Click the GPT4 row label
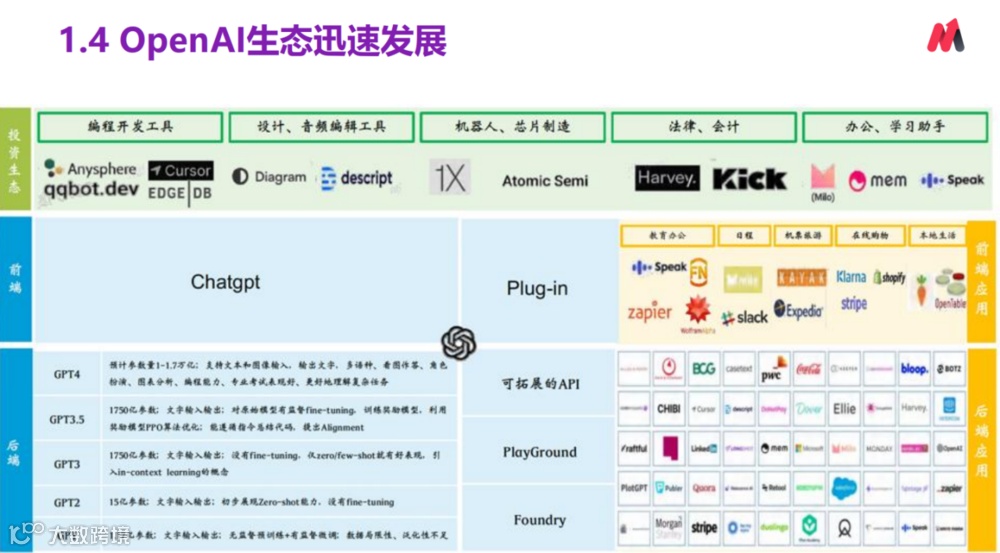Image resolution: width=1000 pixels, height=553 pixels. point(67,374)
